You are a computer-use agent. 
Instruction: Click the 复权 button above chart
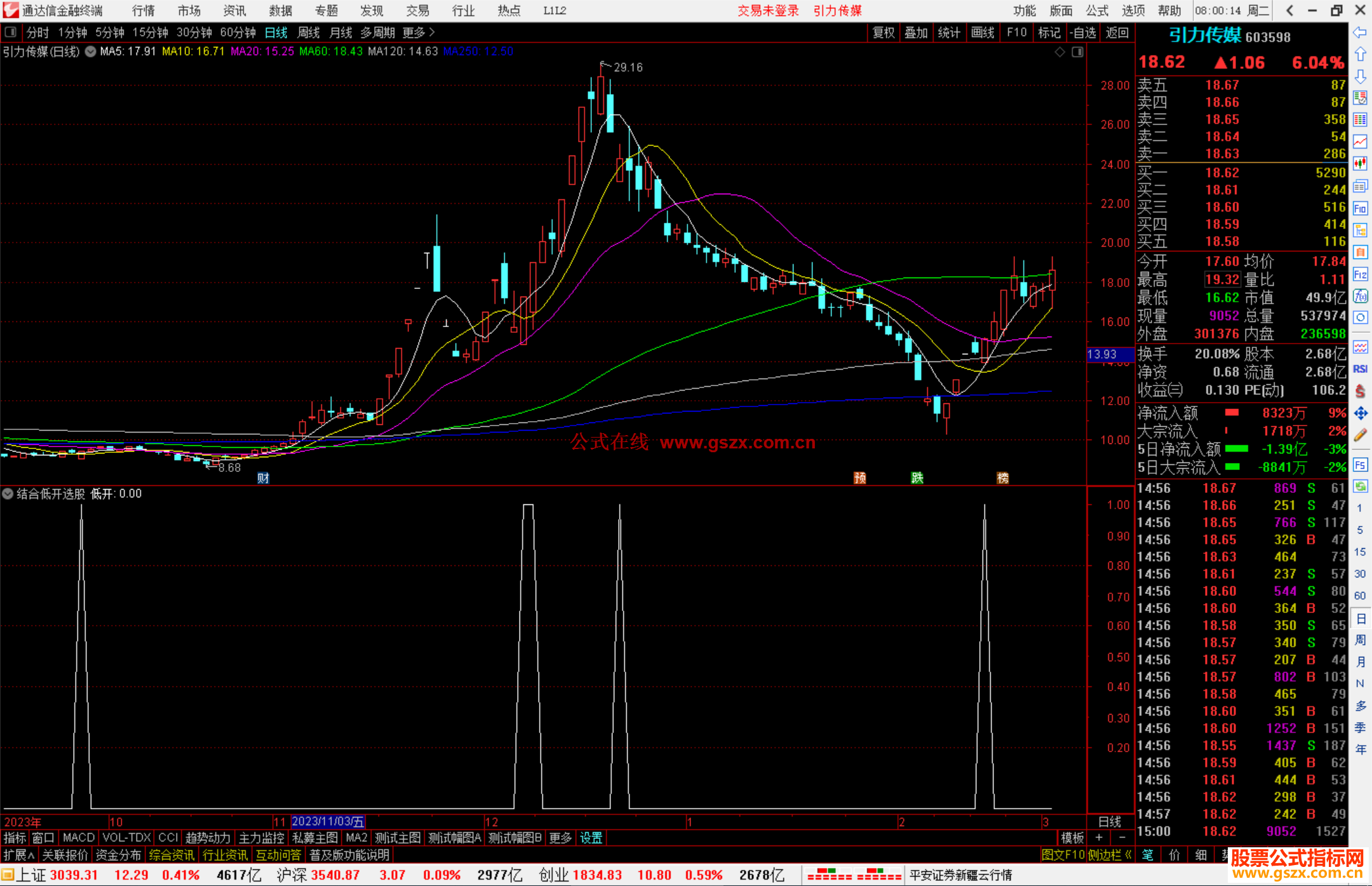pyautogui.click(x=883, y=32)
